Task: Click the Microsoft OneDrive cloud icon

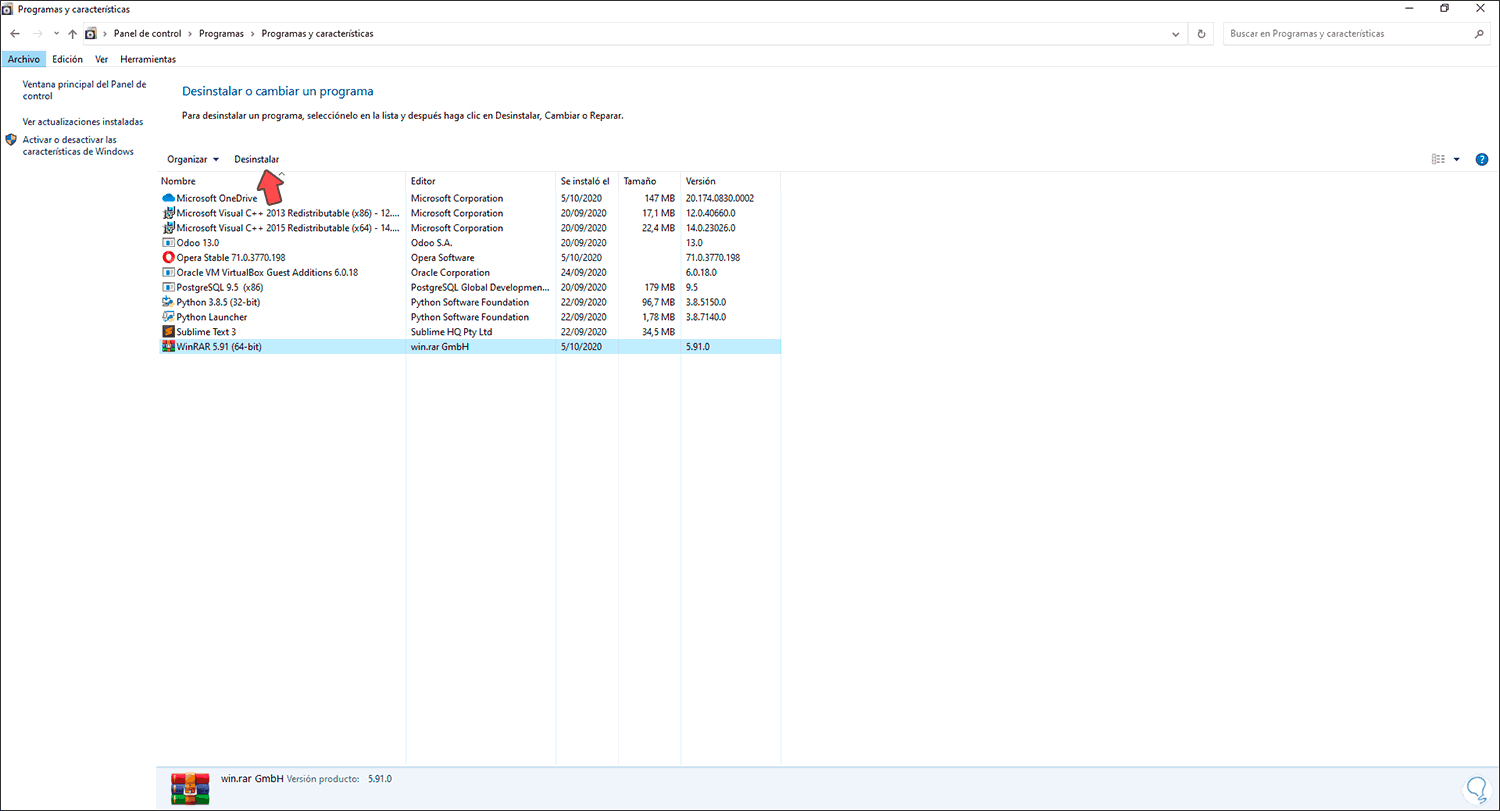Action: click(168, 198)
